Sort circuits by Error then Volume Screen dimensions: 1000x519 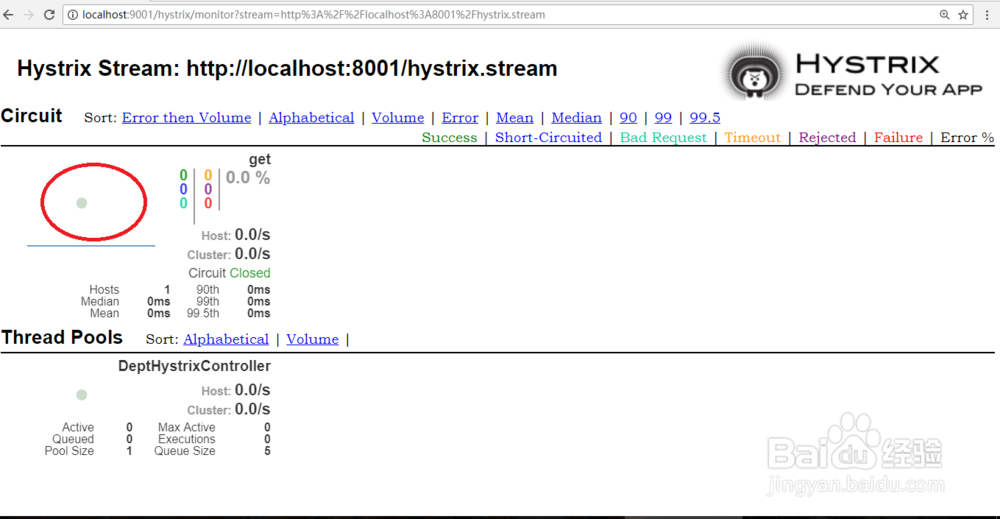(x=186, y=118)
